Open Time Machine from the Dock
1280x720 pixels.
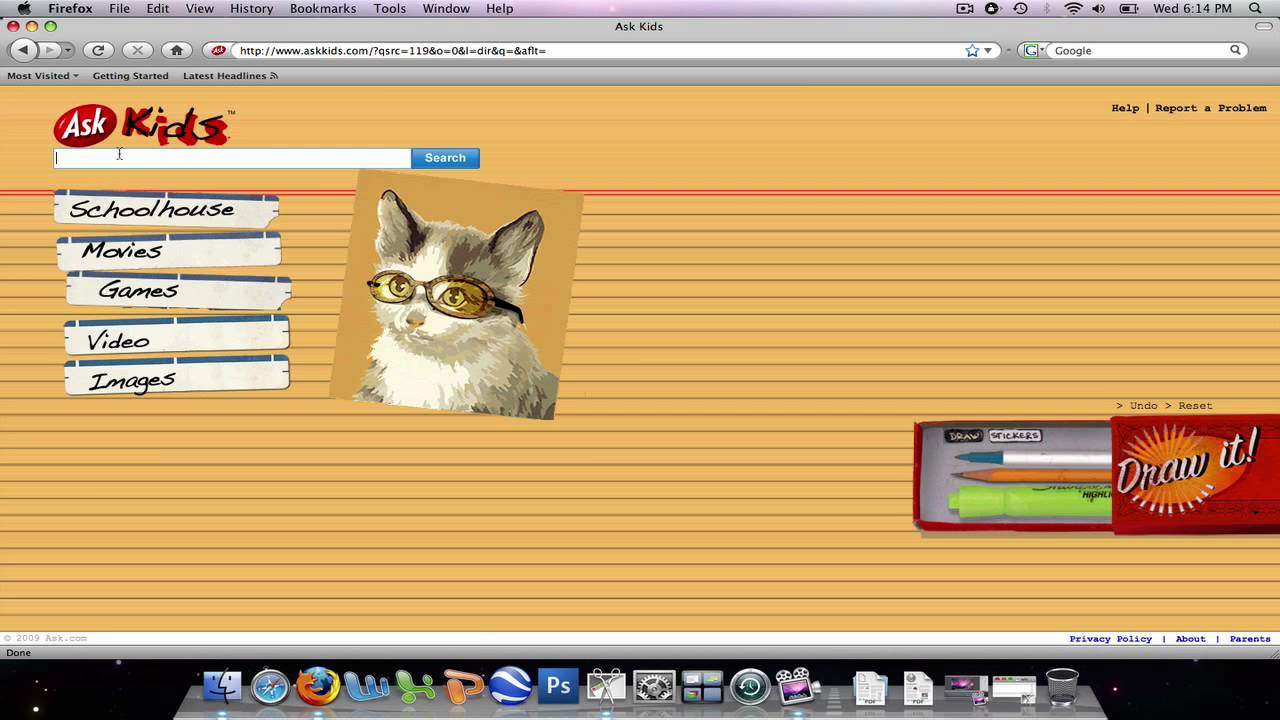tap(750, 687)
